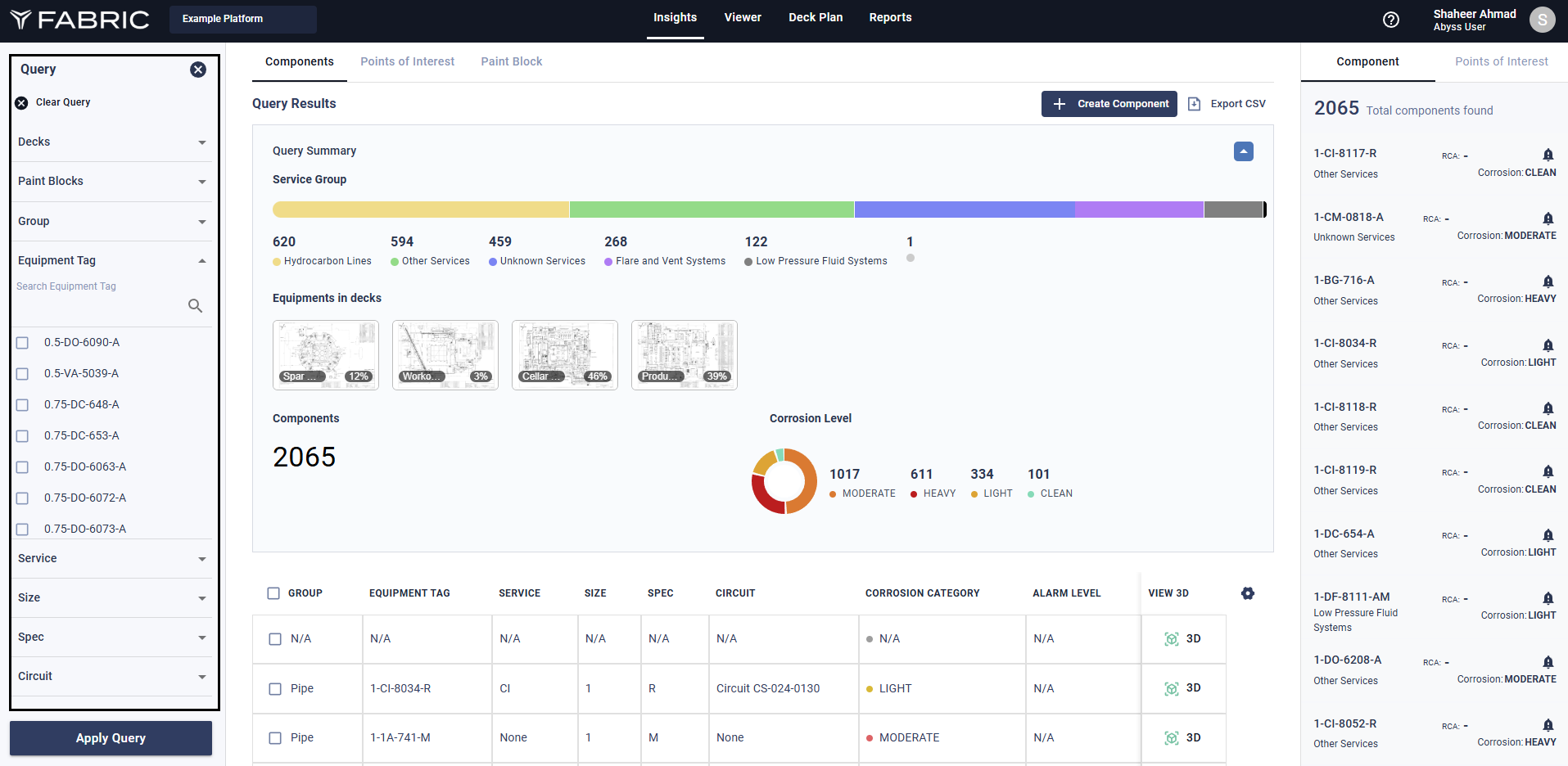Open the Cellar deck thumbnail
The height and width of the screenshot is (766, 1568).
pos(564,354)
